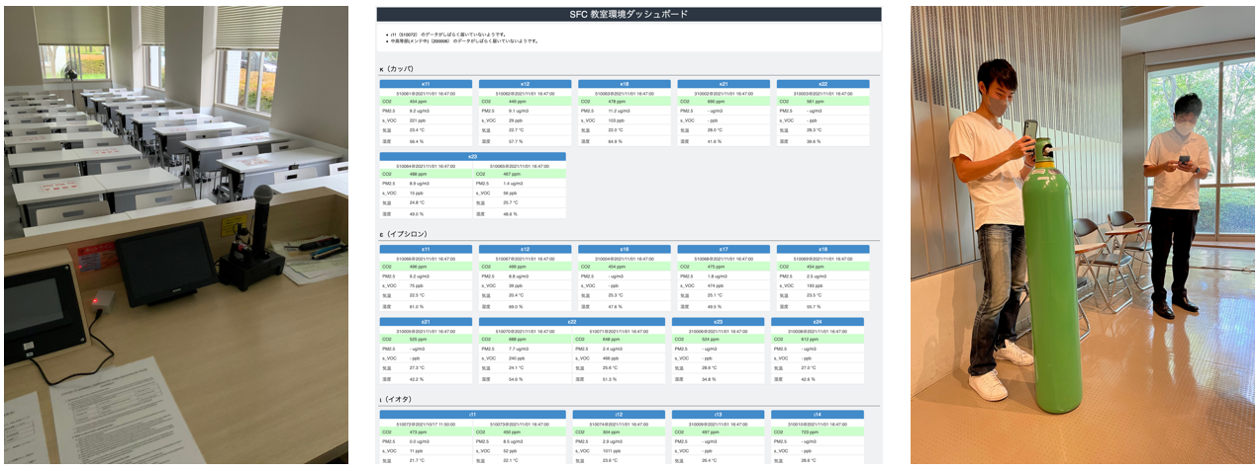Click ι13 CO2 reading 497 ppm

(x=712, y=431)
